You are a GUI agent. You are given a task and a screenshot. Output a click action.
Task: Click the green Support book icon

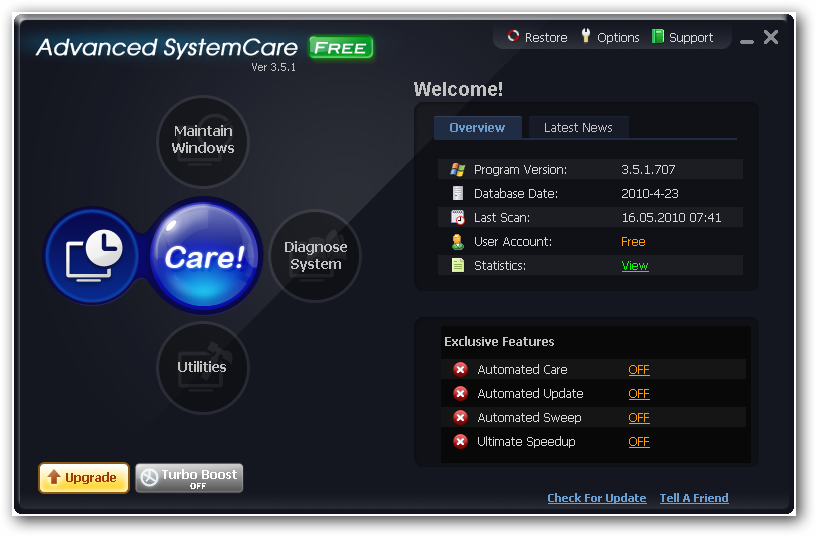tap(658, 36)
